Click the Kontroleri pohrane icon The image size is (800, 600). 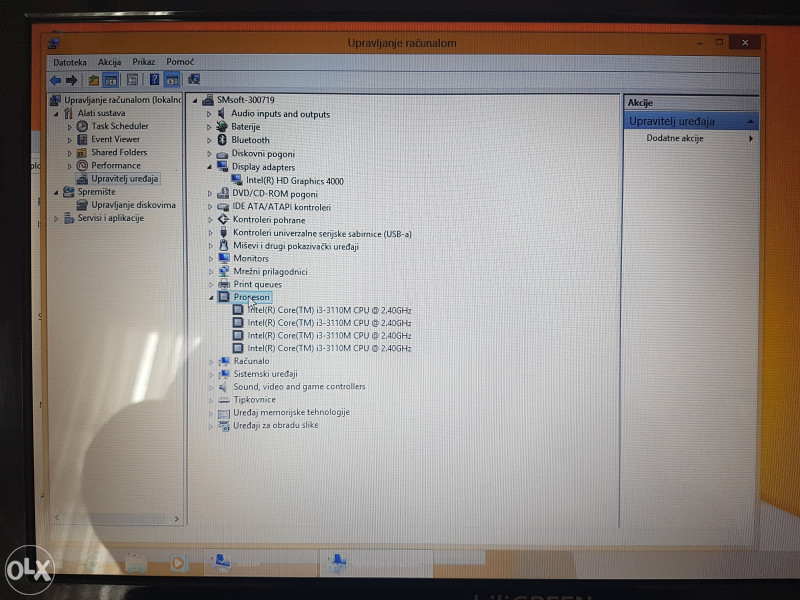click(223, 219)
